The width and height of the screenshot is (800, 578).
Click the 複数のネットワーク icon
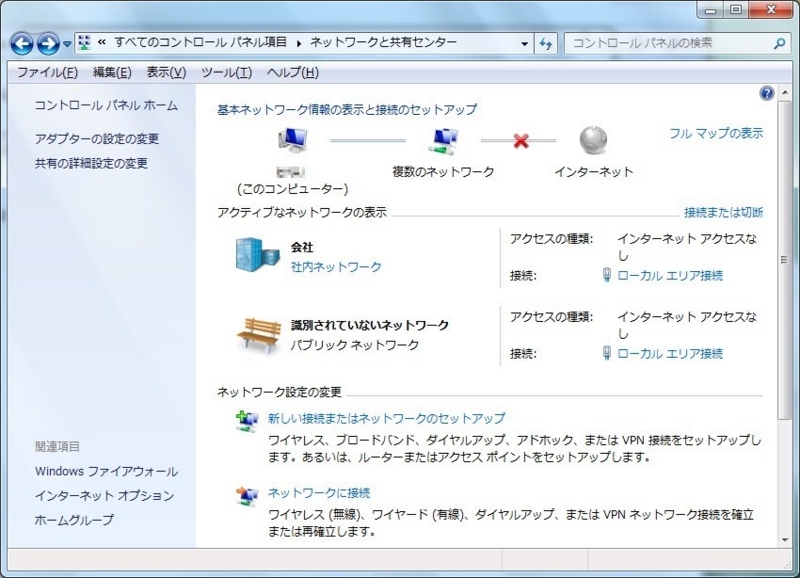click(443, 141)
